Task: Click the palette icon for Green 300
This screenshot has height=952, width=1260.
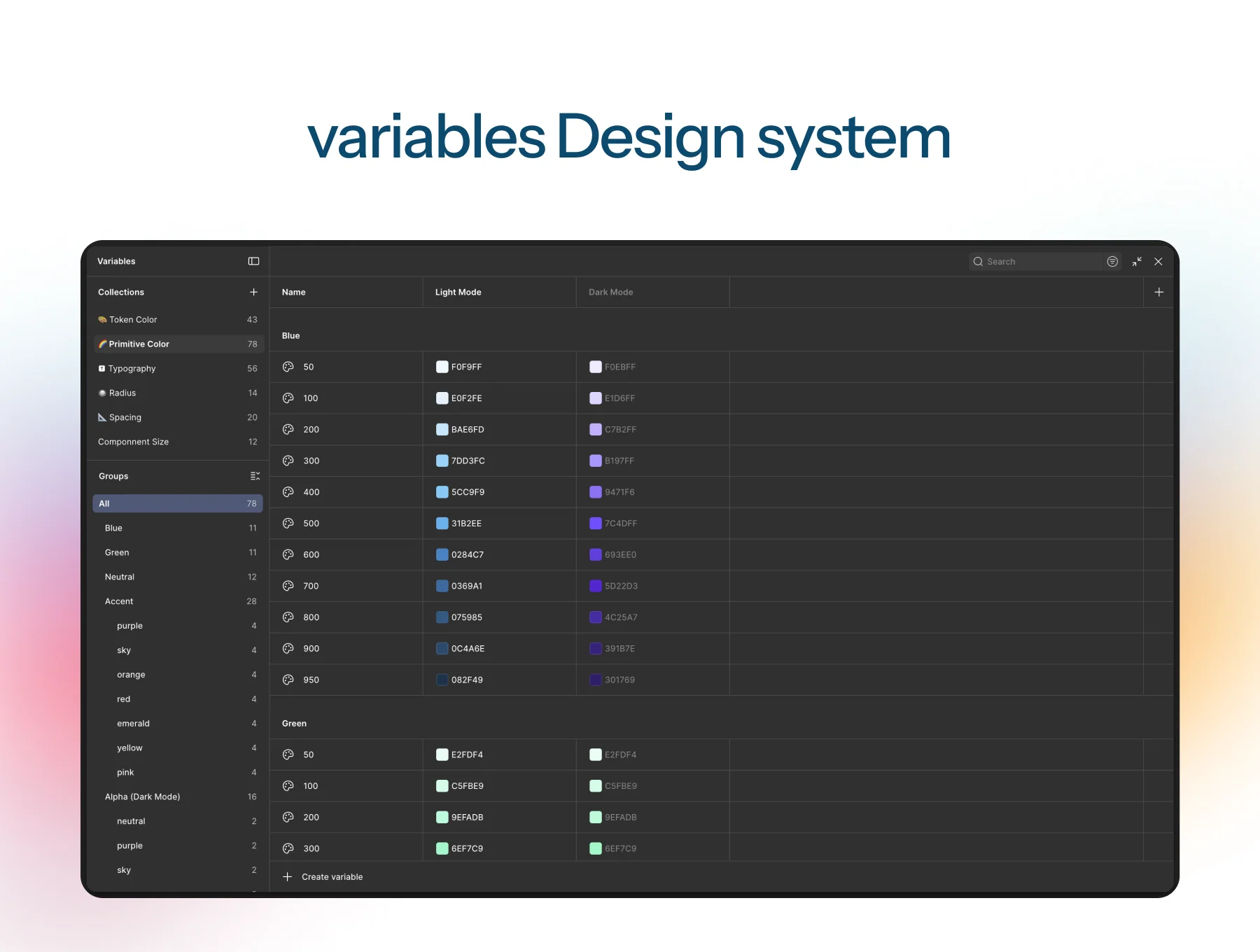Action: [288, 848]
